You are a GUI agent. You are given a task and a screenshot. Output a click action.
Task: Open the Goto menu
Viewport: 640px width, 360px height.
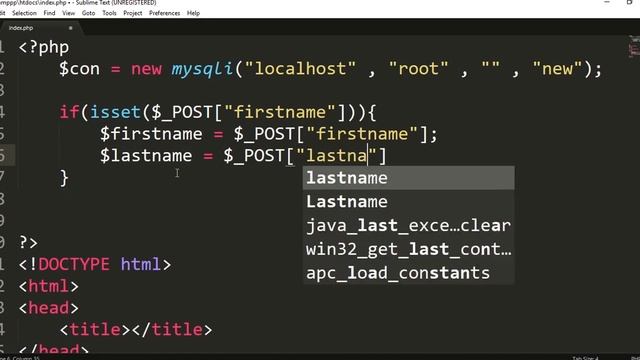click(89, 13)
